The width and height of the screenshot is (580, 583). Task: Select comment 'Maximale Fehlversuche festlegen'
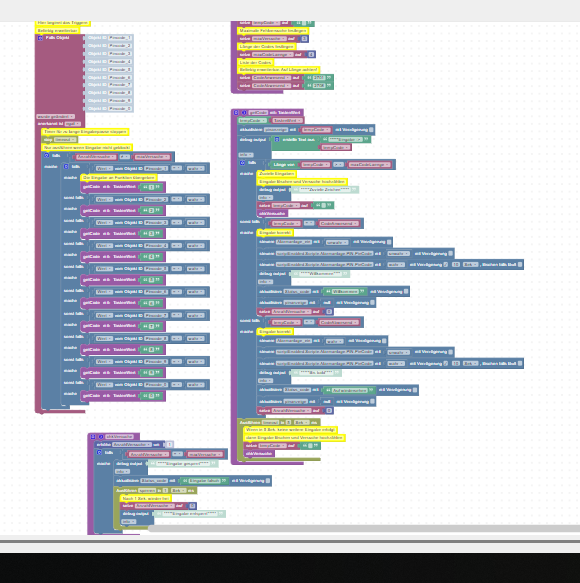point(273,31)
